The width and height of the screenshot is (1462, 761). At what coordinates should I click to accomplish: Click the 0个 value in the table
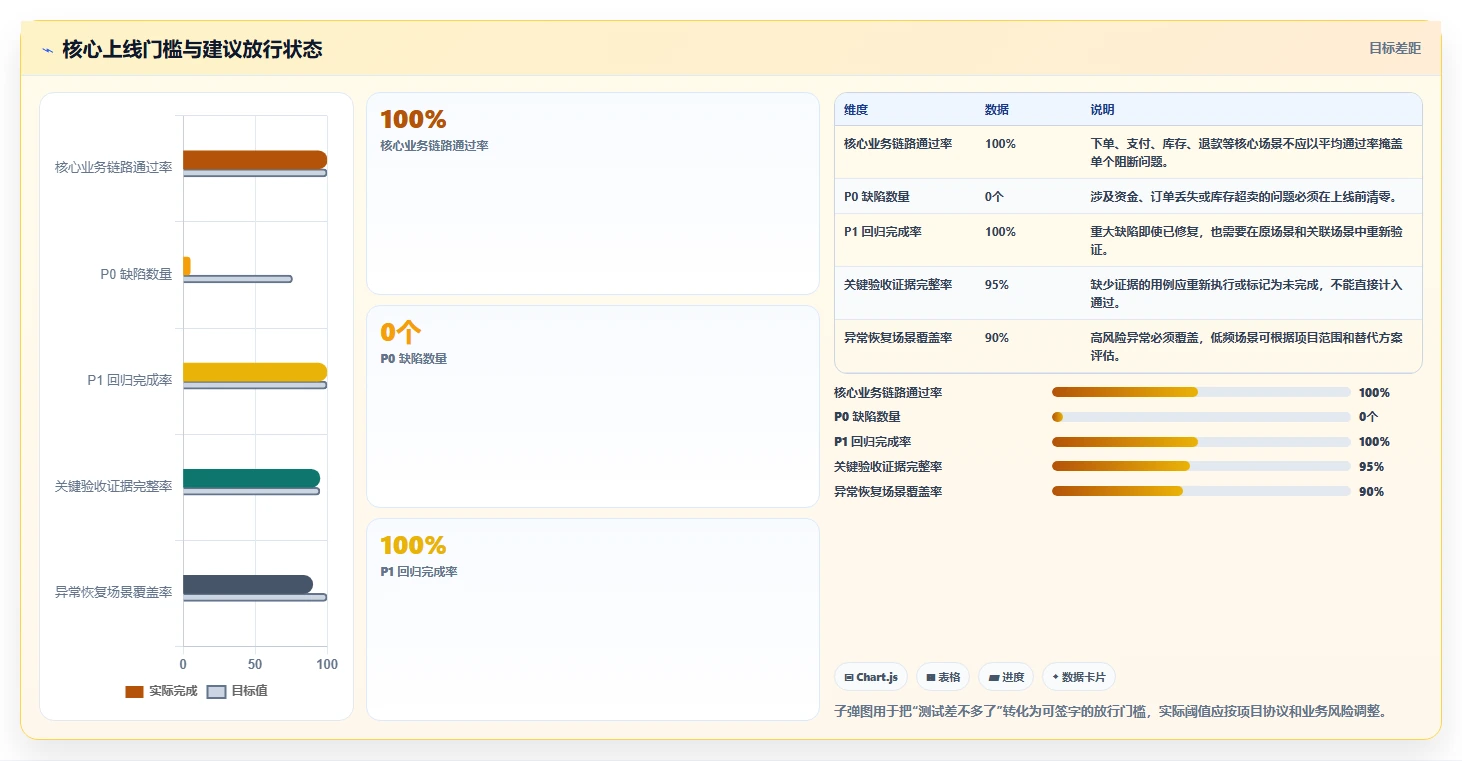994,197
